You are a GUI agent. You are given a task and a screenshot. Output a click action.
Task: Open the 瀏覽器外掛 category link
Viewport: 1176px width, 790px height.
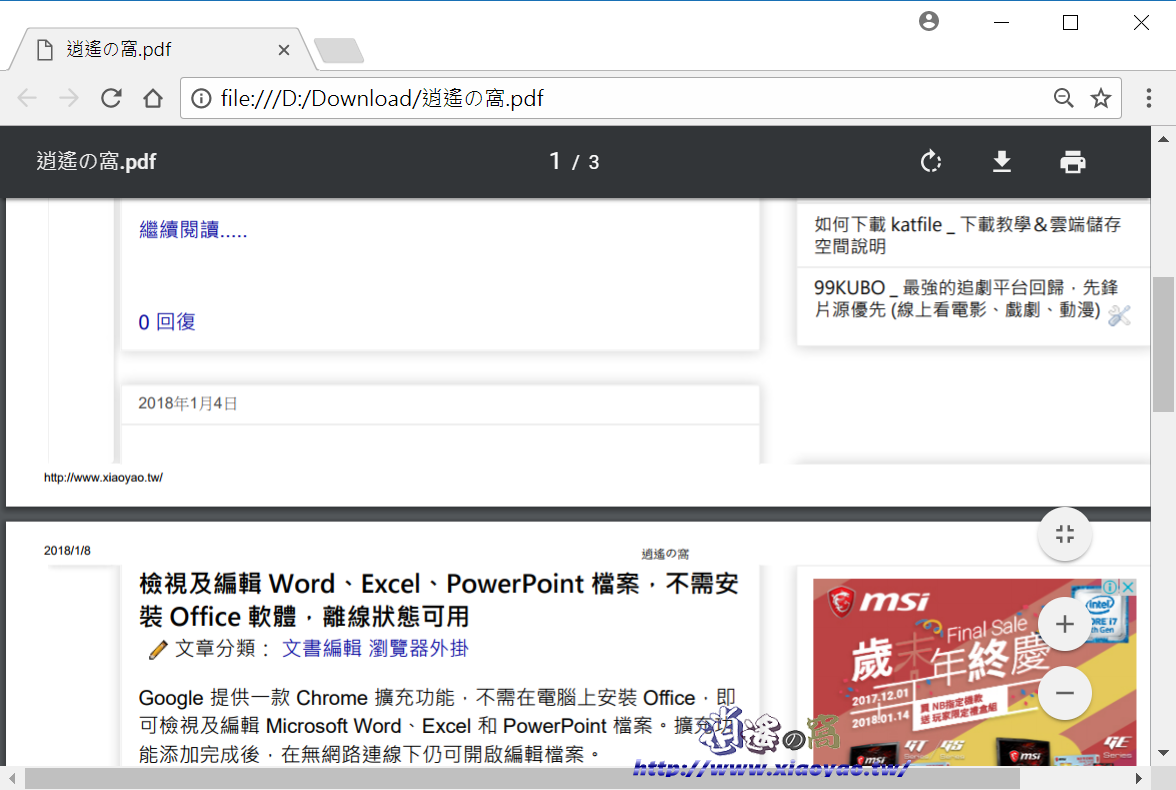click(418, 648)
